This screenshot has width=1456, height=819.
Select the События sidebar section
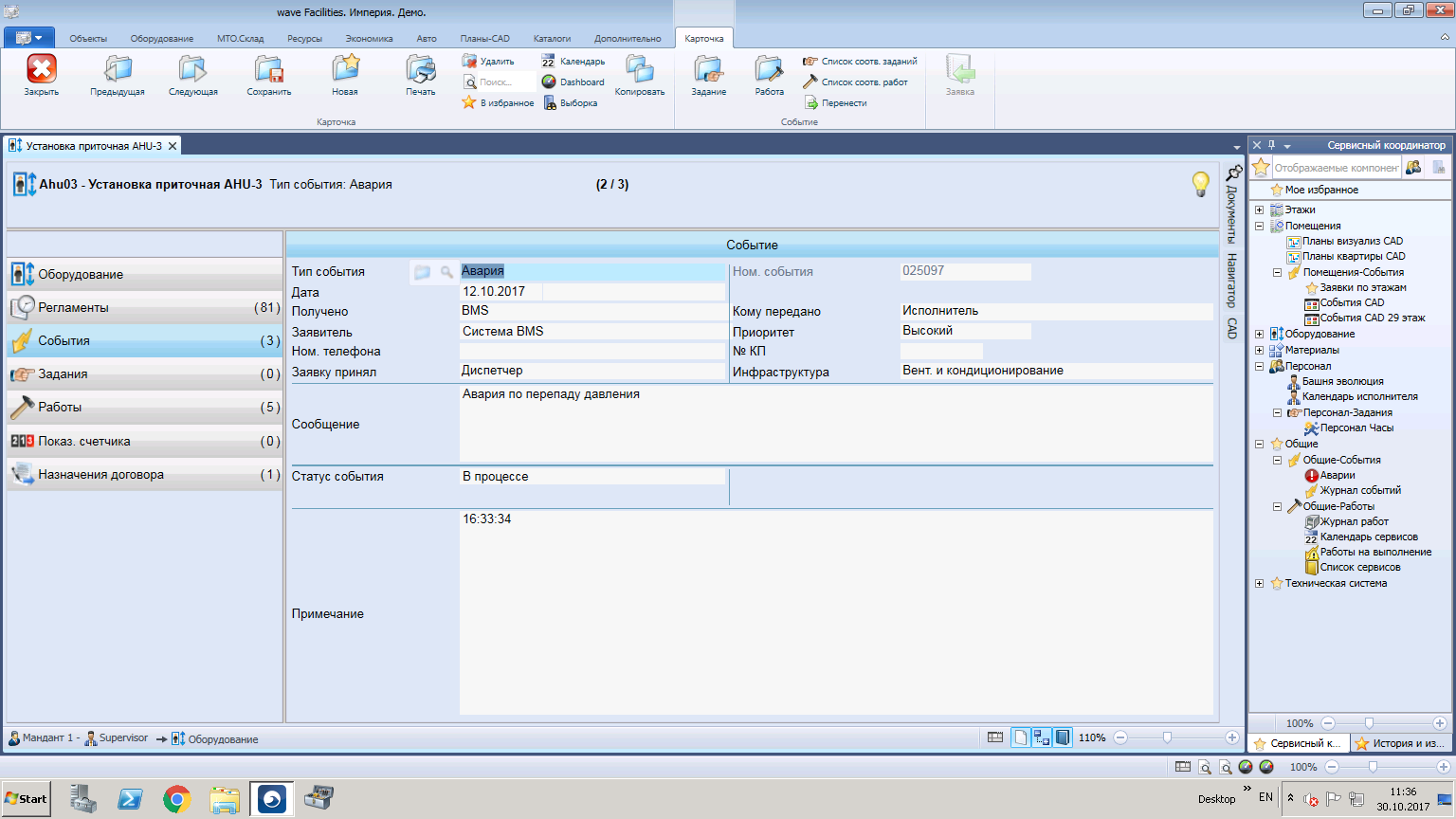tap(145, 340)
